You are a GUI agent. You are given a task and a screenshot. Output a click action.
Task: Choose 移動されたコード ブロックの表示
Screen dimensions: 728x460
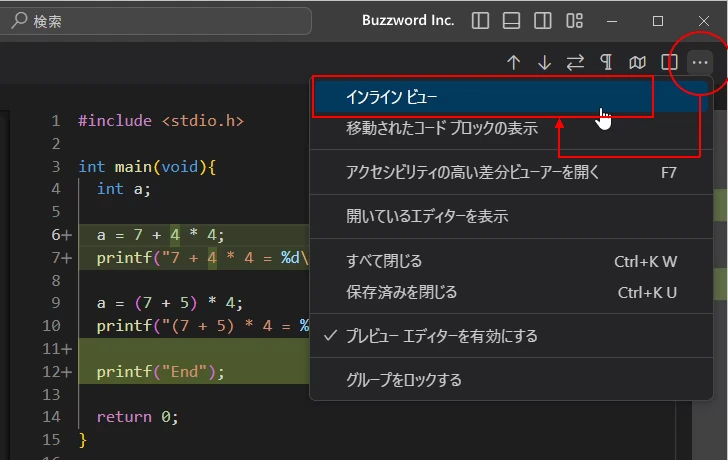click(x=511, y=128)
